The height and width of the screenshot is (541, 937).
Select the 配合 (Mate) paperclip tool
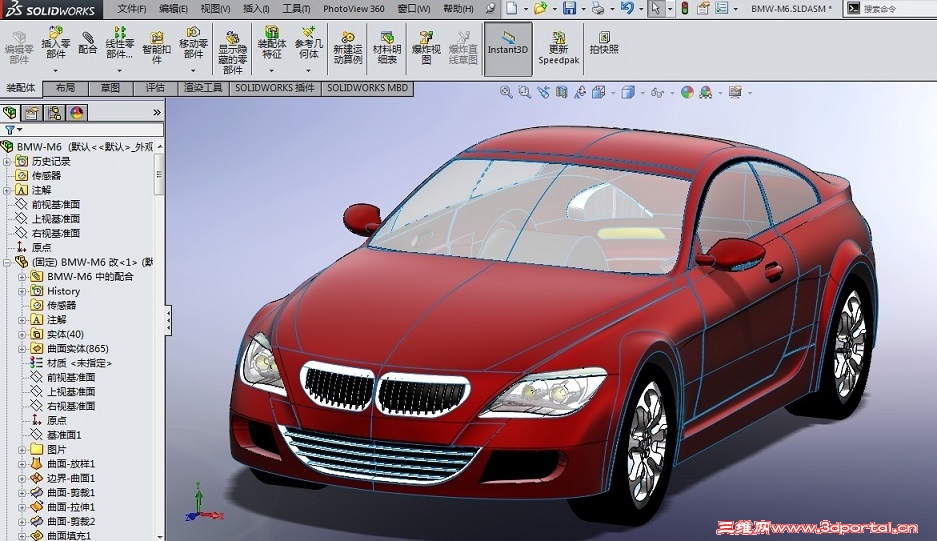pyautogui.click(x=87, y=43)
